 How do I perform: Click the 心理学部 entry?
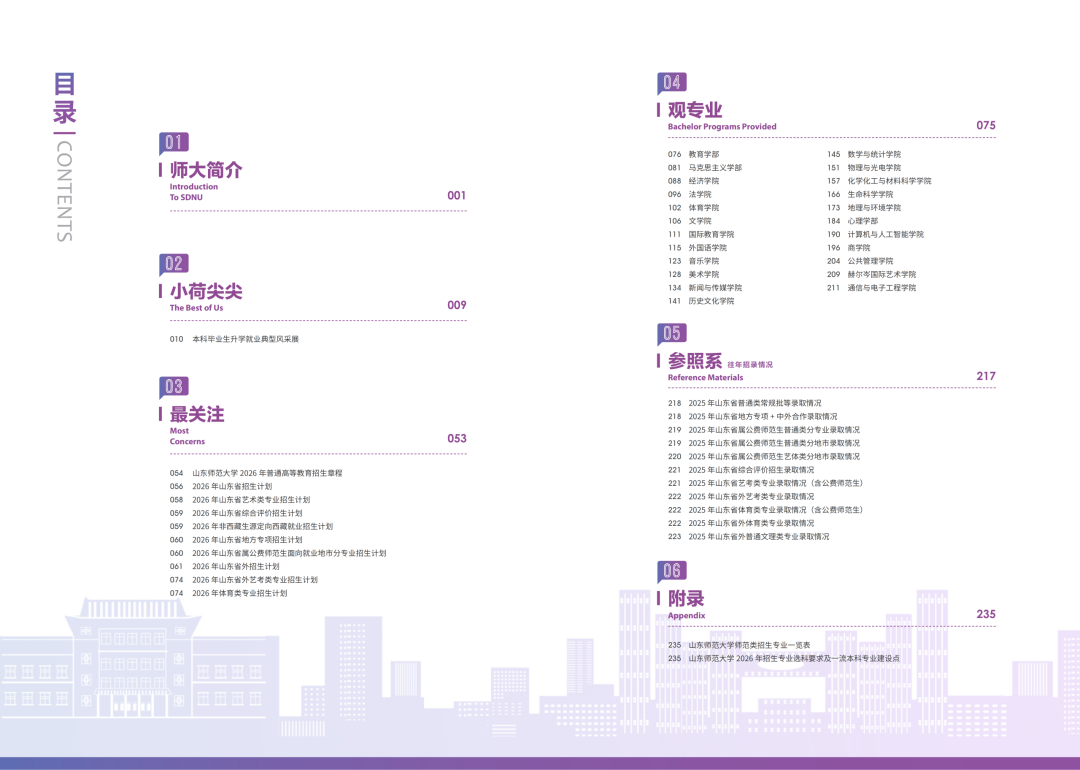tap(853, 221)
